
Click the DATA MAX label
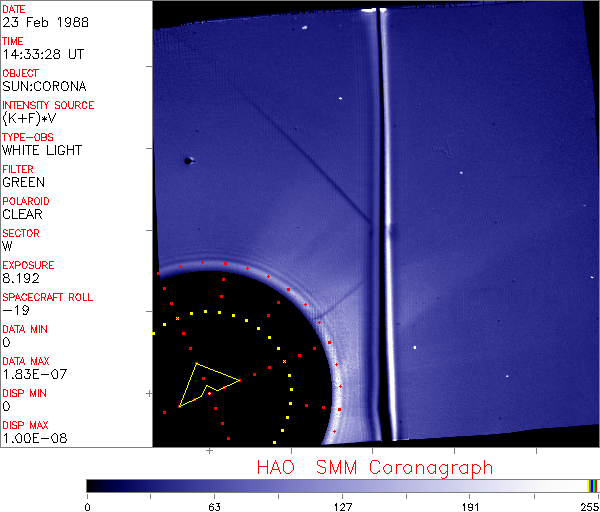click(26, 361)
